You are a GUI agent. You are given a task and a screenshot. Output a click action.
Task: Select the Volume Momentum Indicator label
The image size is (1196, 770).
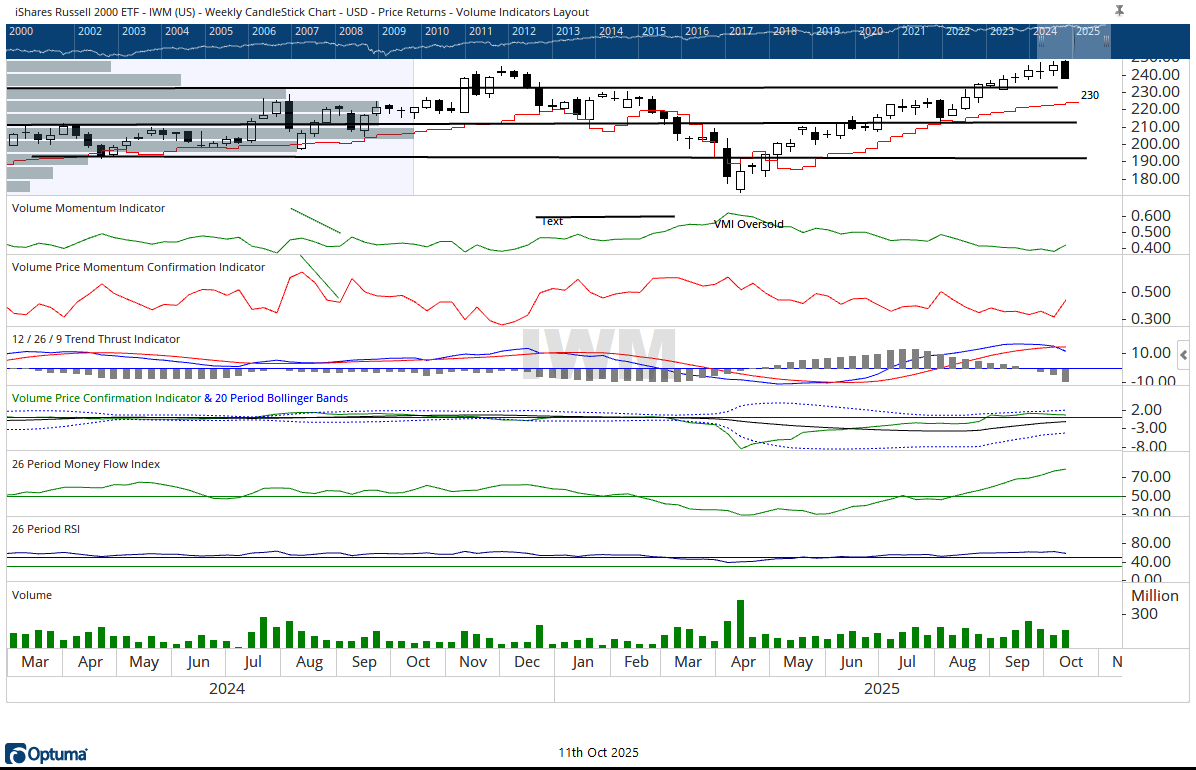click(88, 208)
